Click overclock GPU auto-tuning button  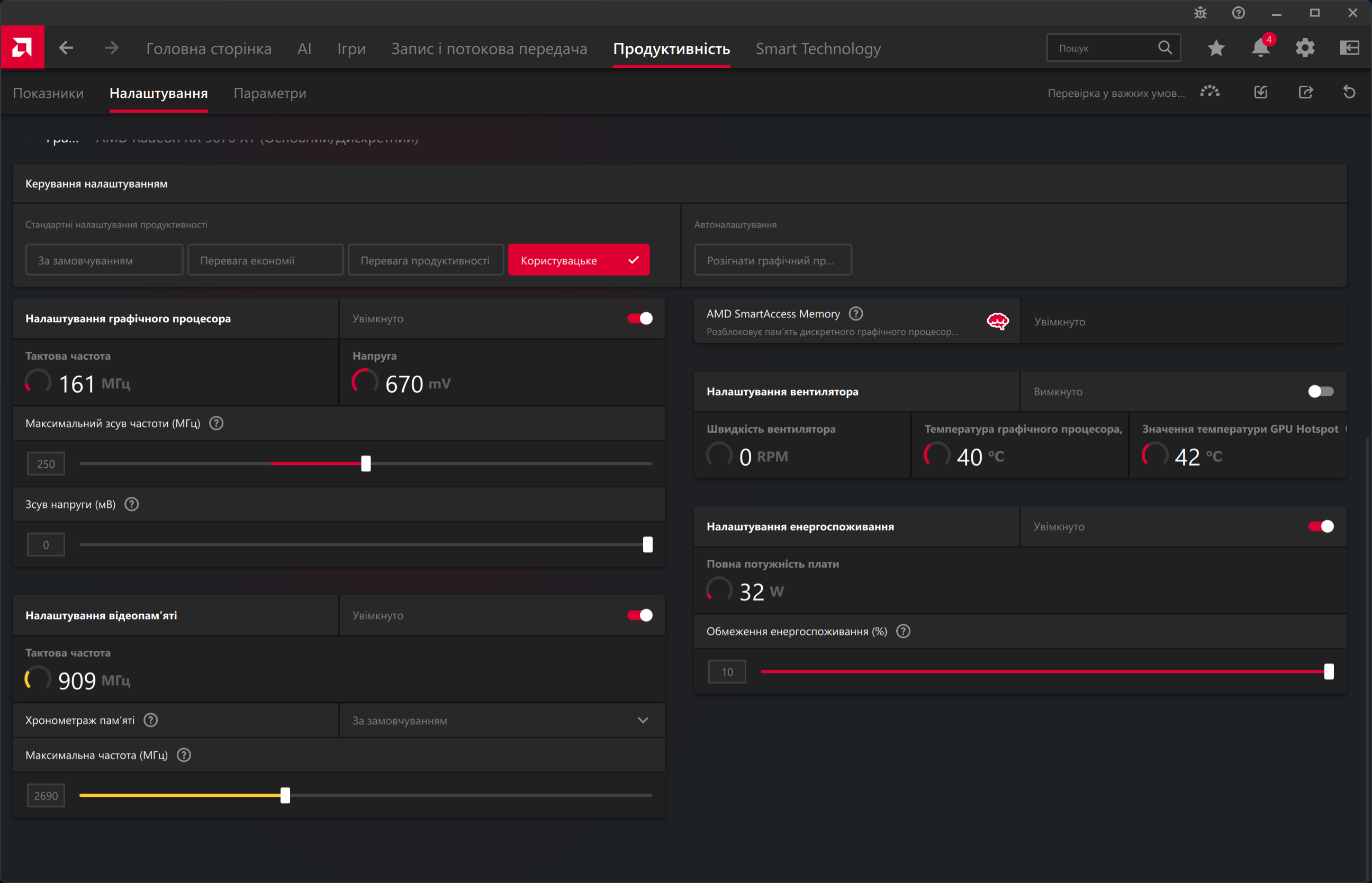(773, 260)
